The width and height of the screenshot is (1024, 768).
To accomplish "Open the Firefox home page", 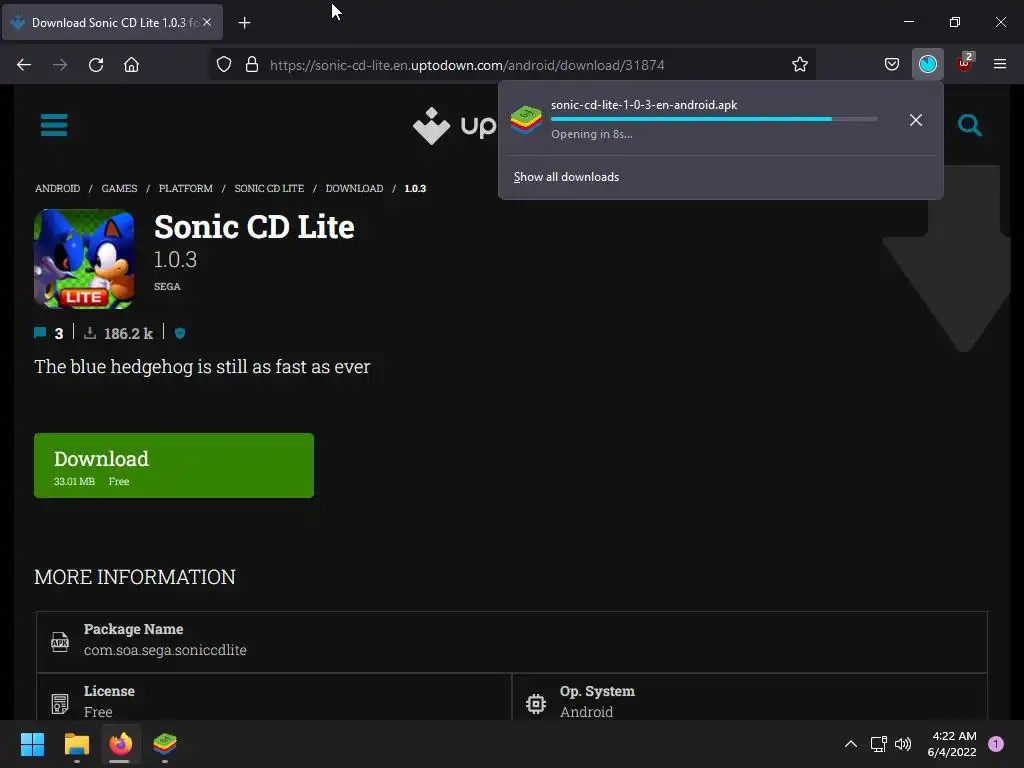I will tap(131, 65).
